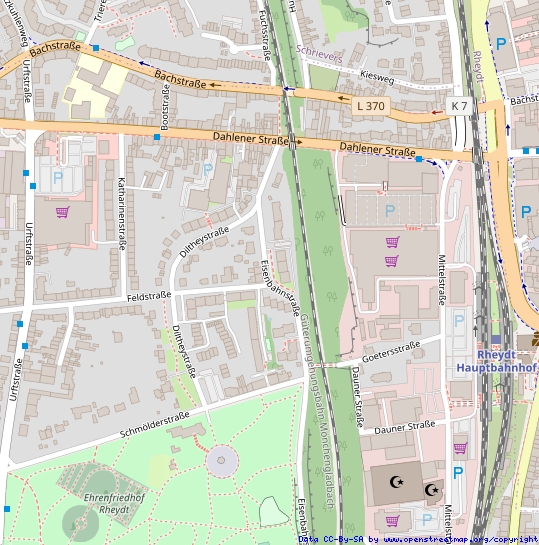539x545 pixels.
Task: Click the Kiesweg street label
Action: pos(377,78)
